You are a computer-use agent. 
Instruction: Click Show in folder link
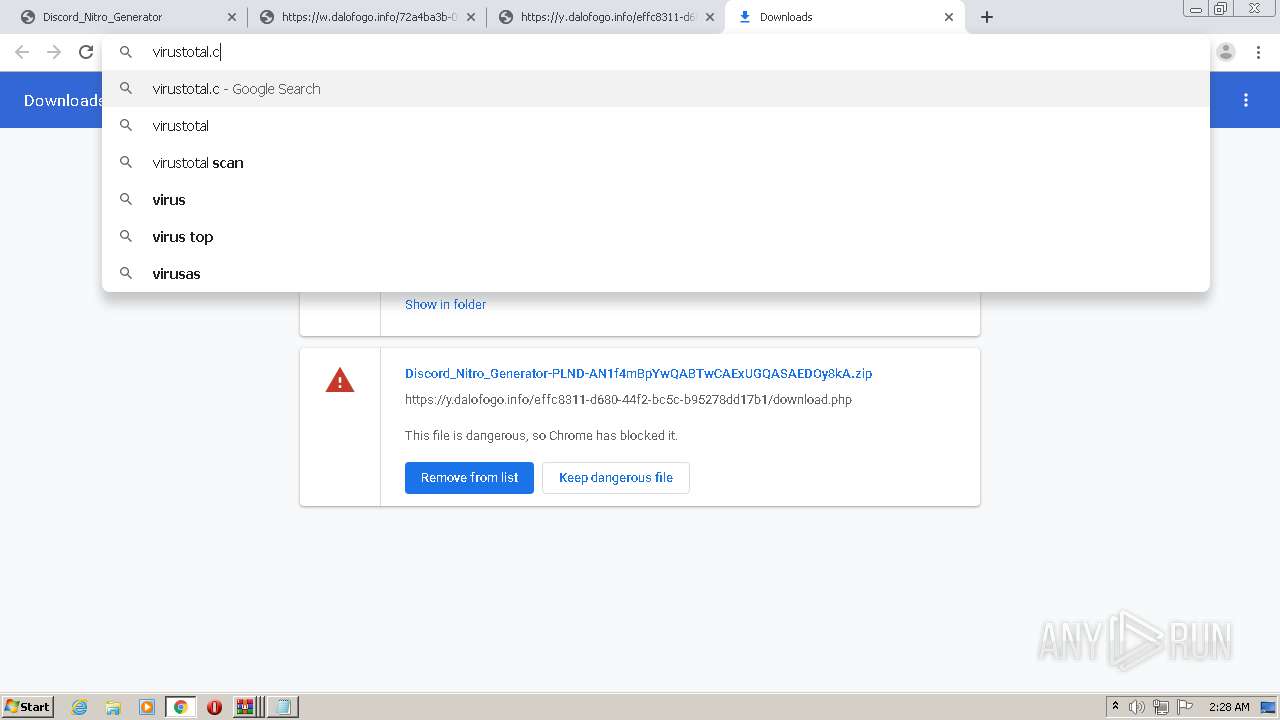pyautogui.click(x=445, y=304)
